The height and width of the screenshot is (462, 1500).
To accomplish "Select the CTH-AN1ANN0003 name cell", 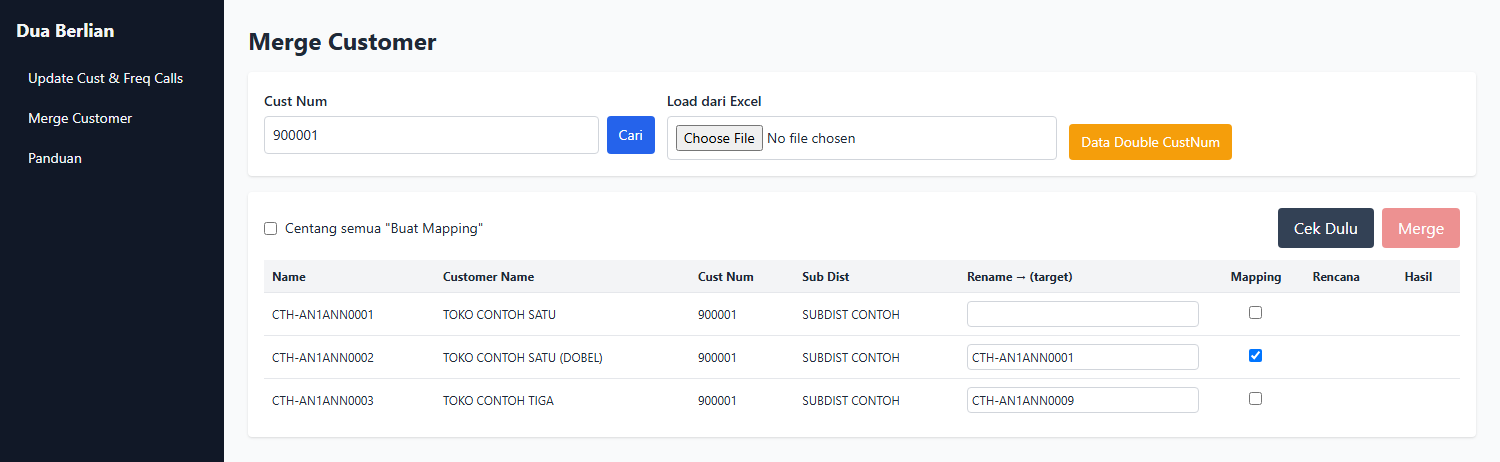I will [323, 401].
